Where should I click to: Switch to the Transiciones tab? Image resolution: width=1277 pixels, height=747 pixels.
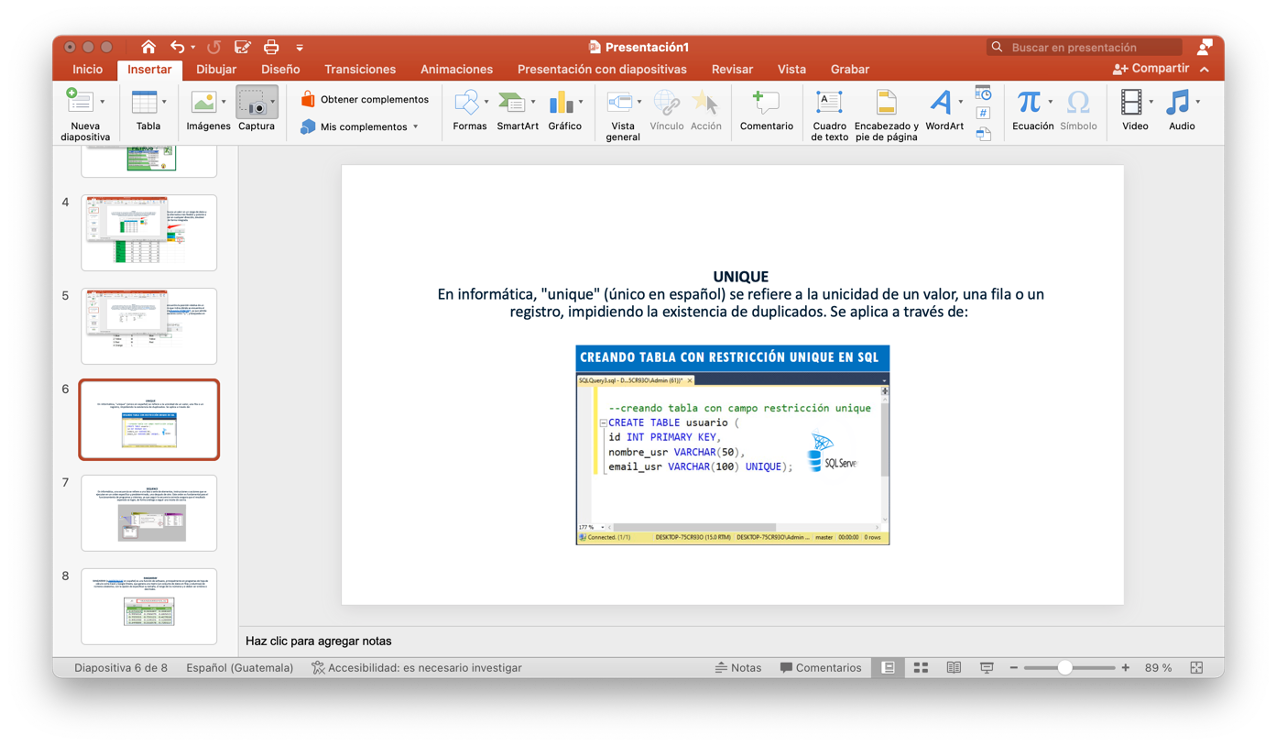pos(360,69)
